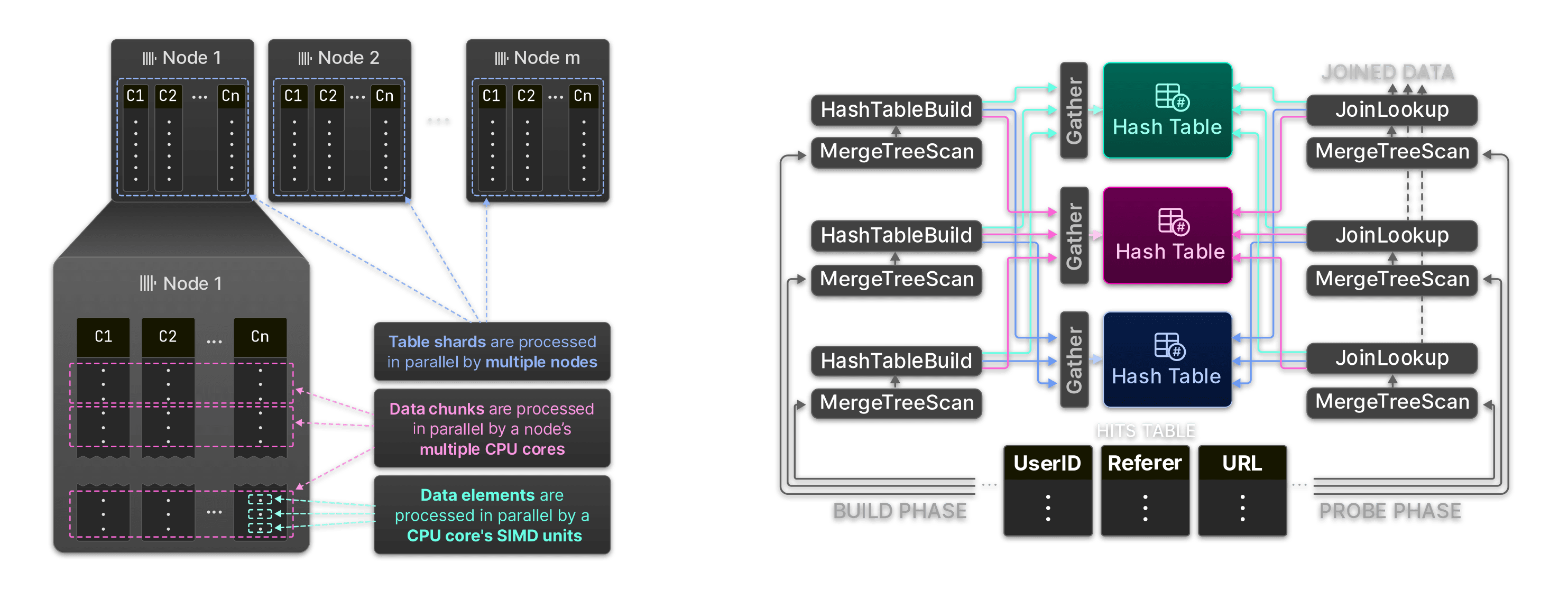Click the middle build-phase MergeTreeScan block
1568x599 pixels.
point(896,280)
